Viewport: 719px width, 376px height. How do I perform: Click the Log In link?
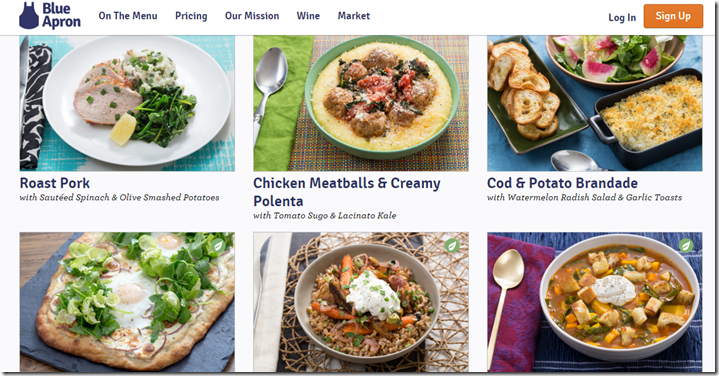(x=622, y=17)
